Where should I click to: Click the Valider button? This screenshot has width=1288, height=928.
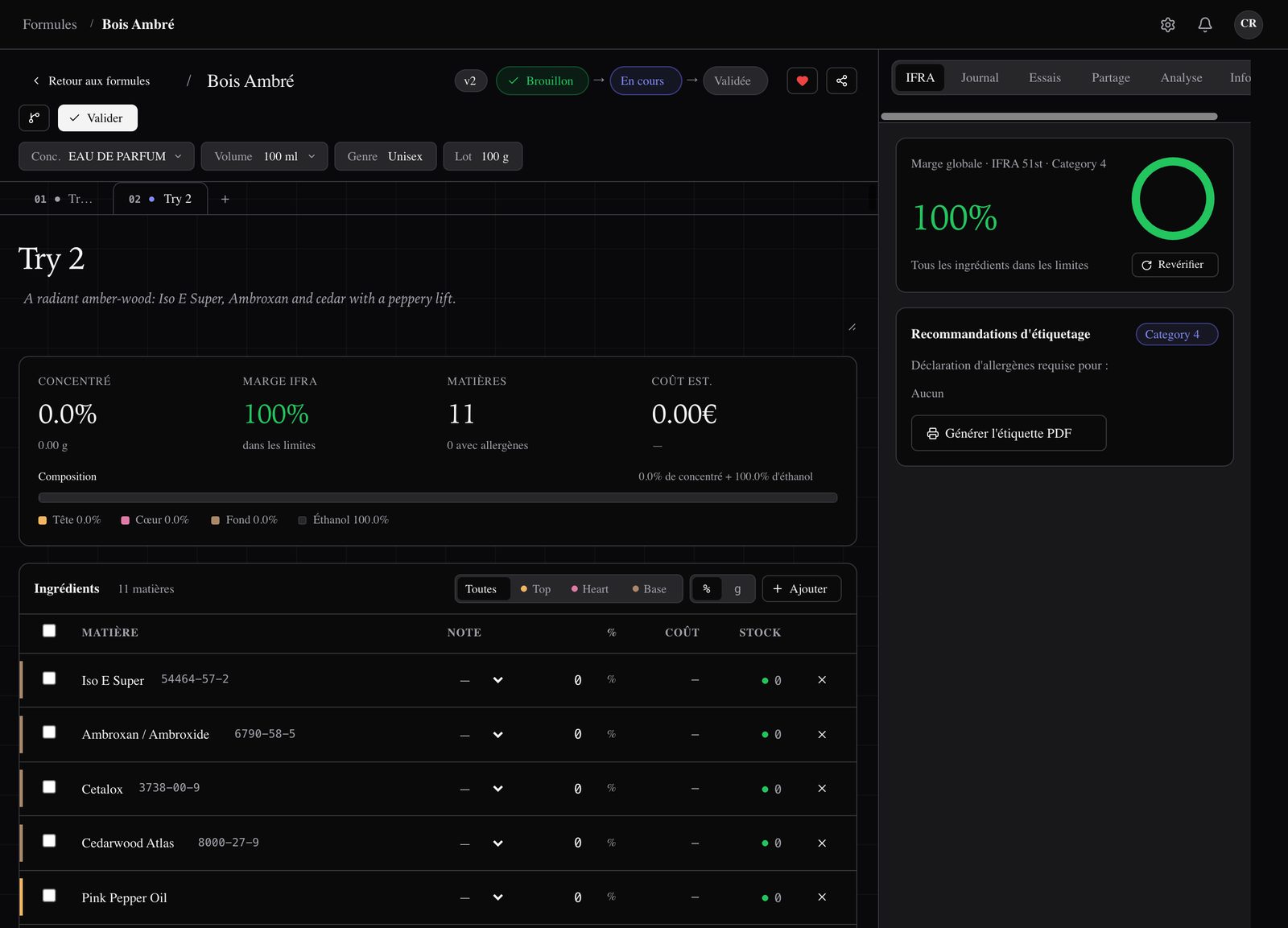[x=97, y=118]
